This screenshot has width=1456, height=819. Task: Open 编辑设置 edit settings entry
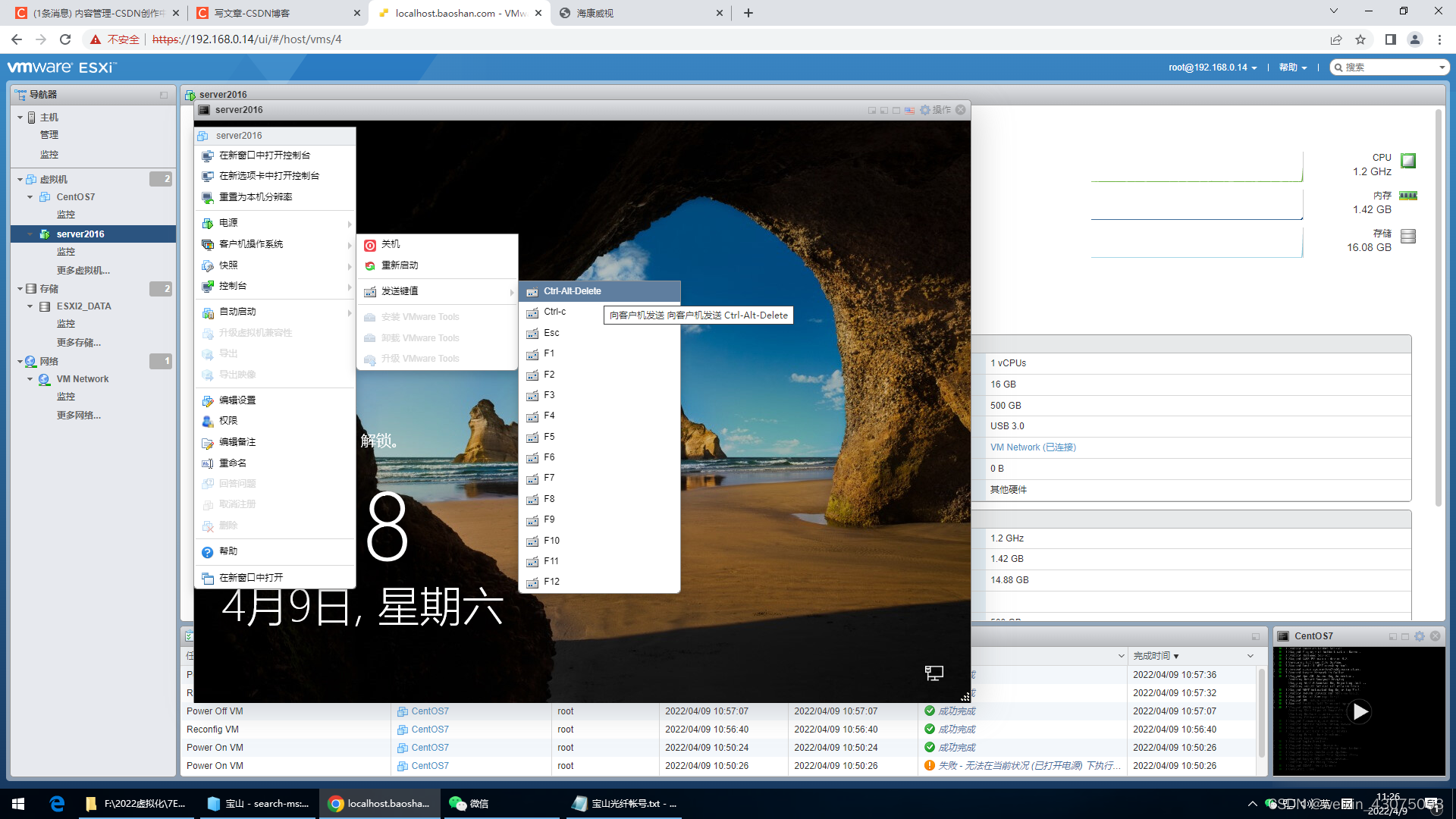[237, 400]
